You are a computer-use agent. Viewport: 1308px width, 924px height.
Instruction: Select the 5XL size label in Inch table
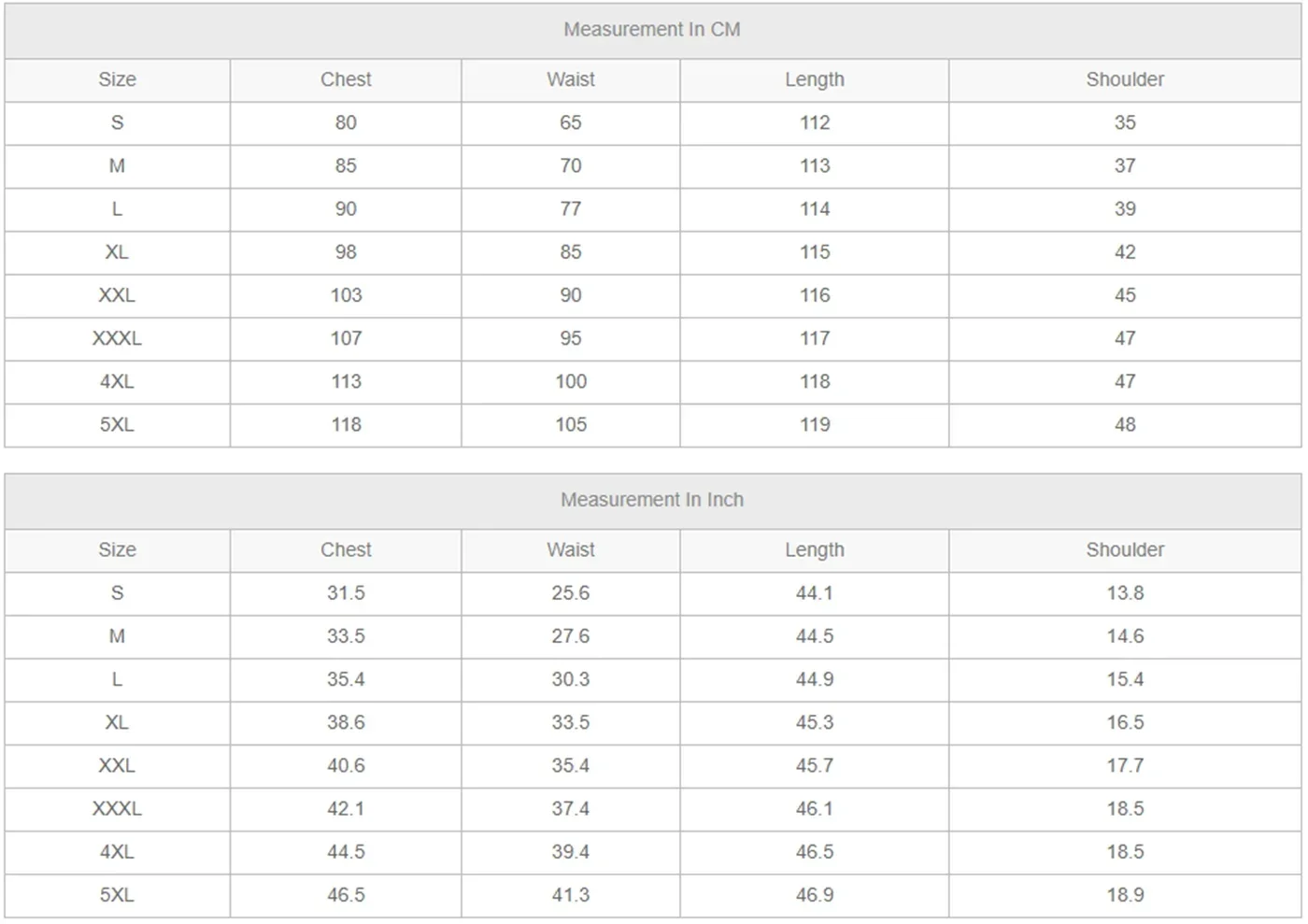click(x=117, y=895)
